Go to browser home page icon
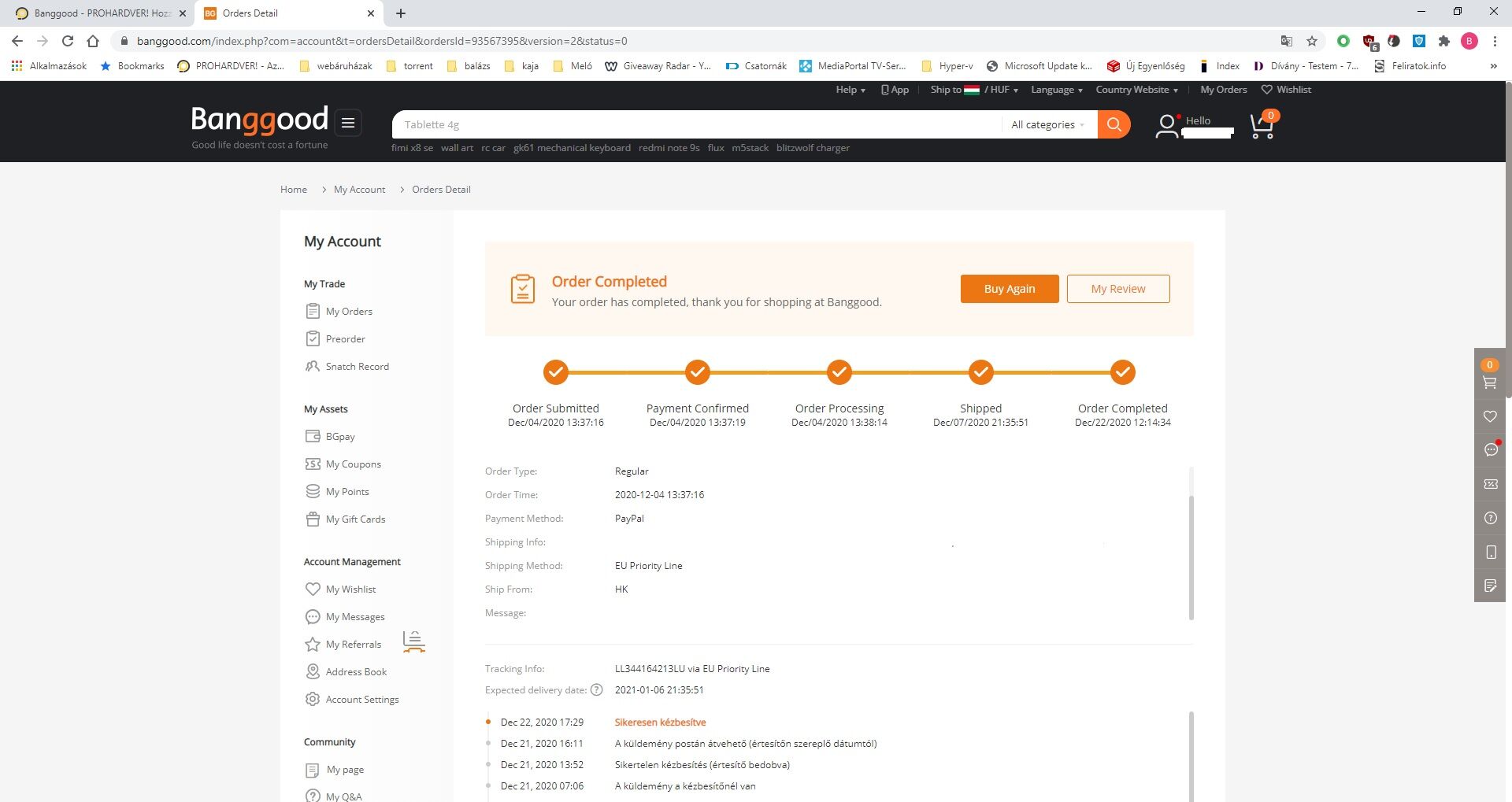Image resolution: width=1512 pixels, height=802 pixels. pos(93,41)
